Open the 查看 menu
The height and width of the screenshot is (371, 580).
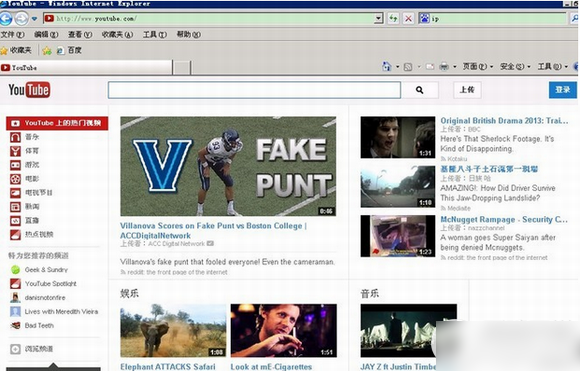tap(80, 34)
